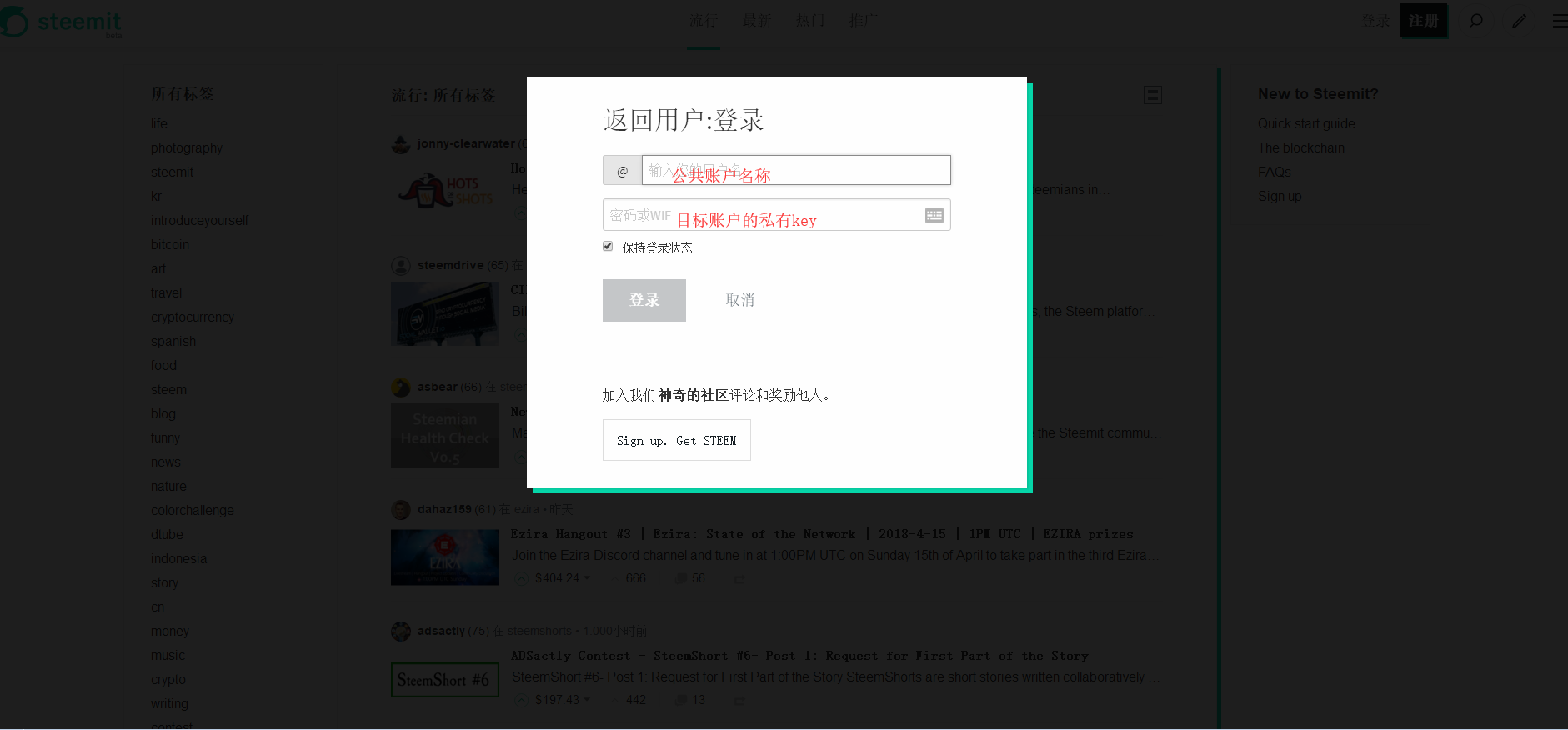The image size is (1568, 730).
Task: Open the steemshorts category link
Action: click(539, 631)
